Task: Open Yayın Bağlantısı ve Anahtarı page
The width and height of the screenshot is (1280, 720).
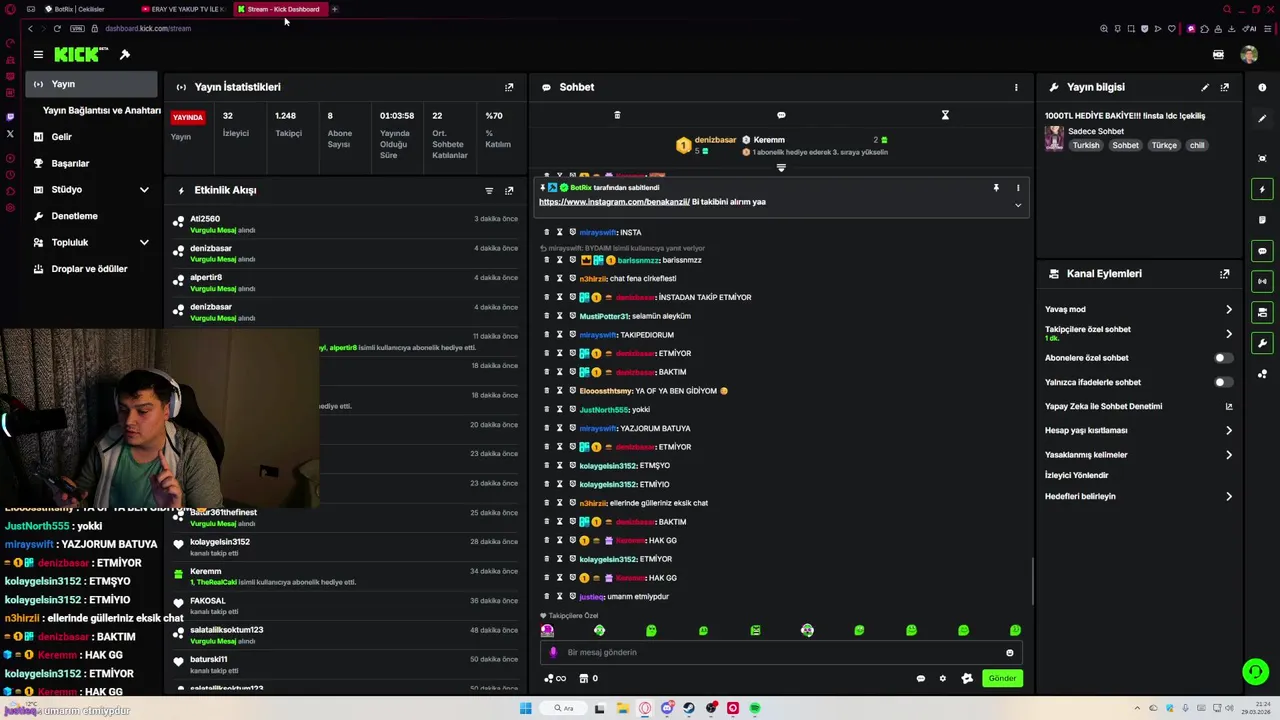Action: tap(102, 111)
